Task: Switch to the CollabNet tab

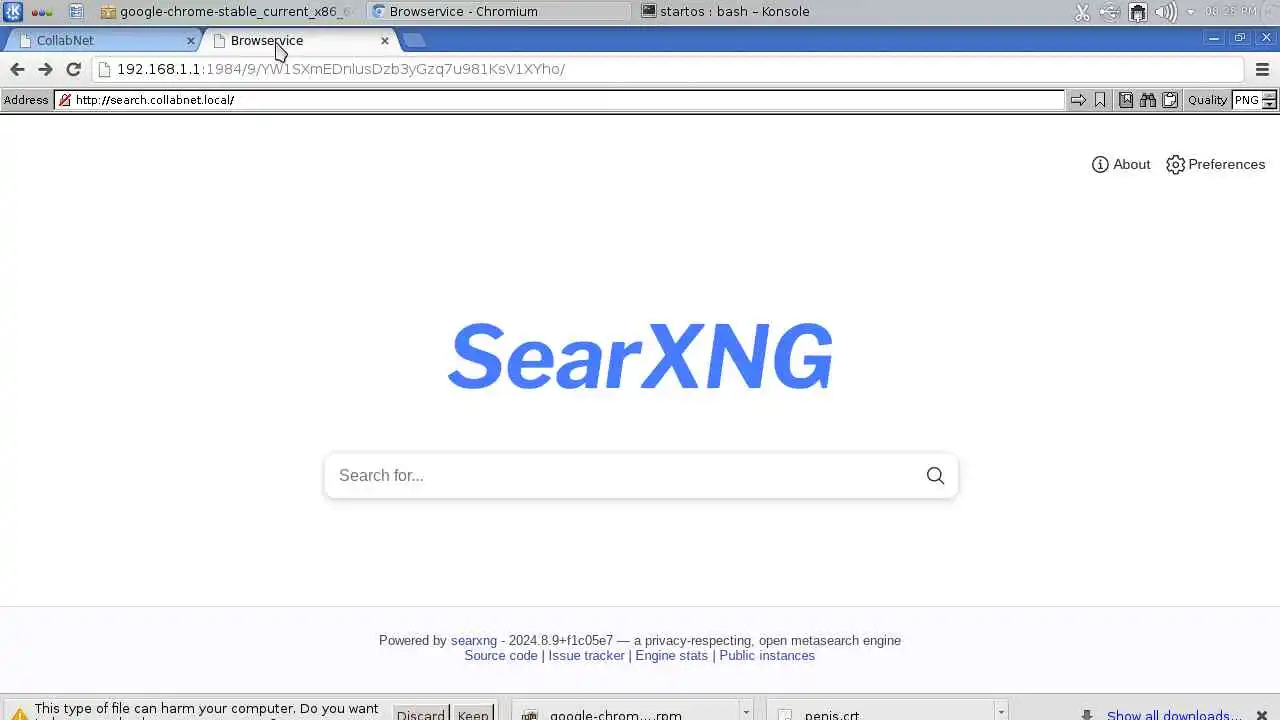Action: 103,41
